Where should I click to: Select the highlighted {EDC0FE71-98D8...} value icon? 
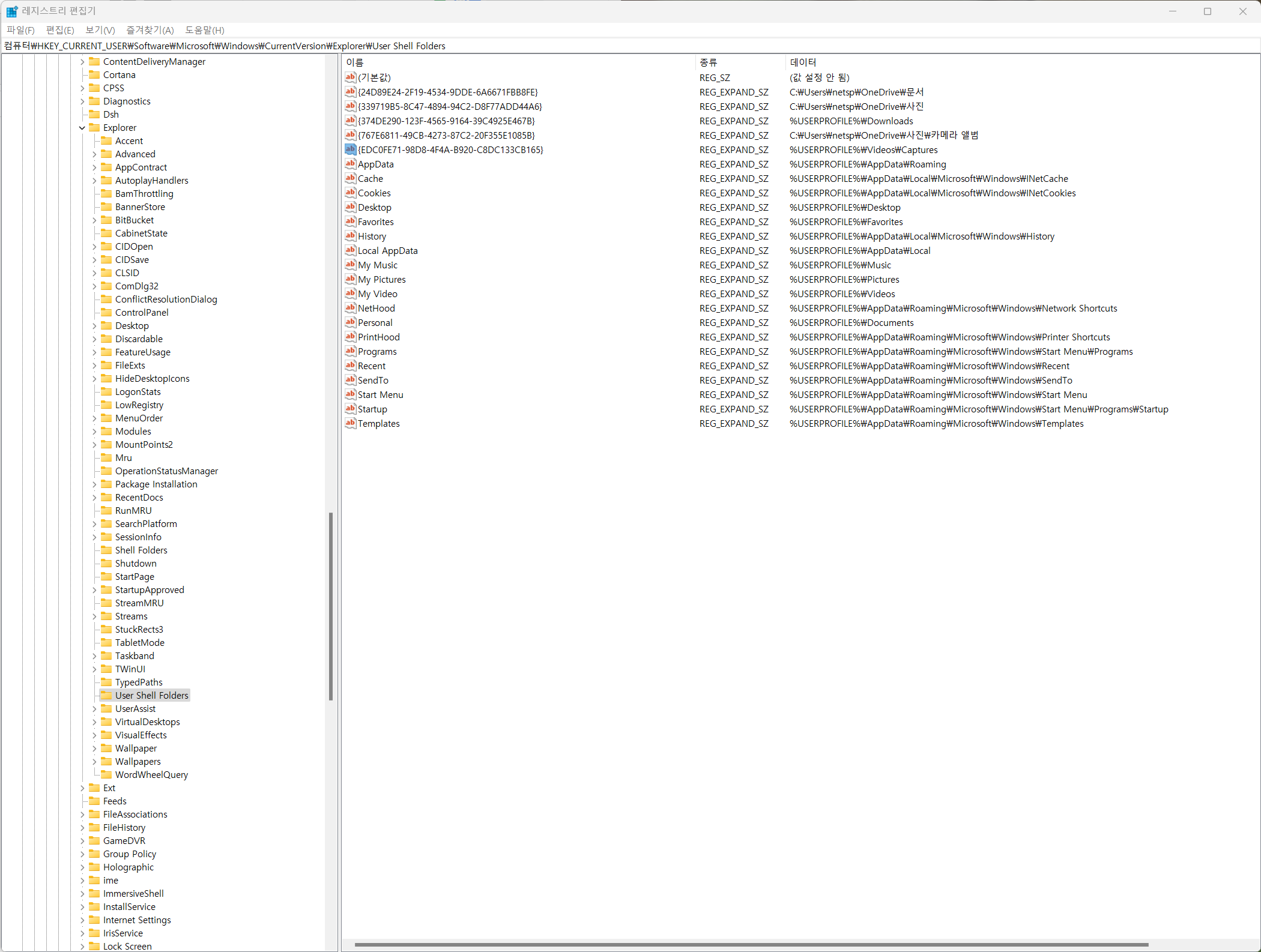tap(351, 149)
